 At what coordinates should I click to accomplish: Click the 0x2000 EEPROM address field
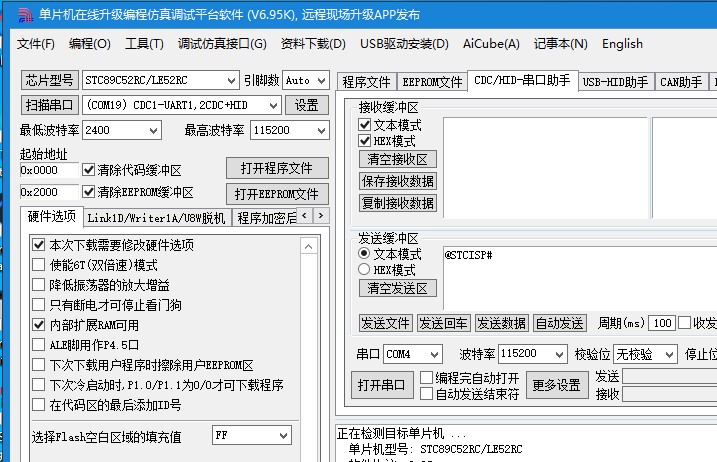49,192
